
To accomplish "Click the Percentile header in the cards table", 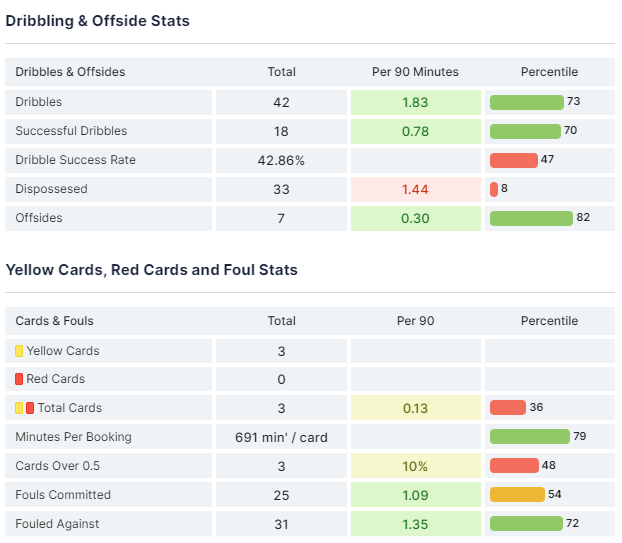I will click(x=549, y=321).
